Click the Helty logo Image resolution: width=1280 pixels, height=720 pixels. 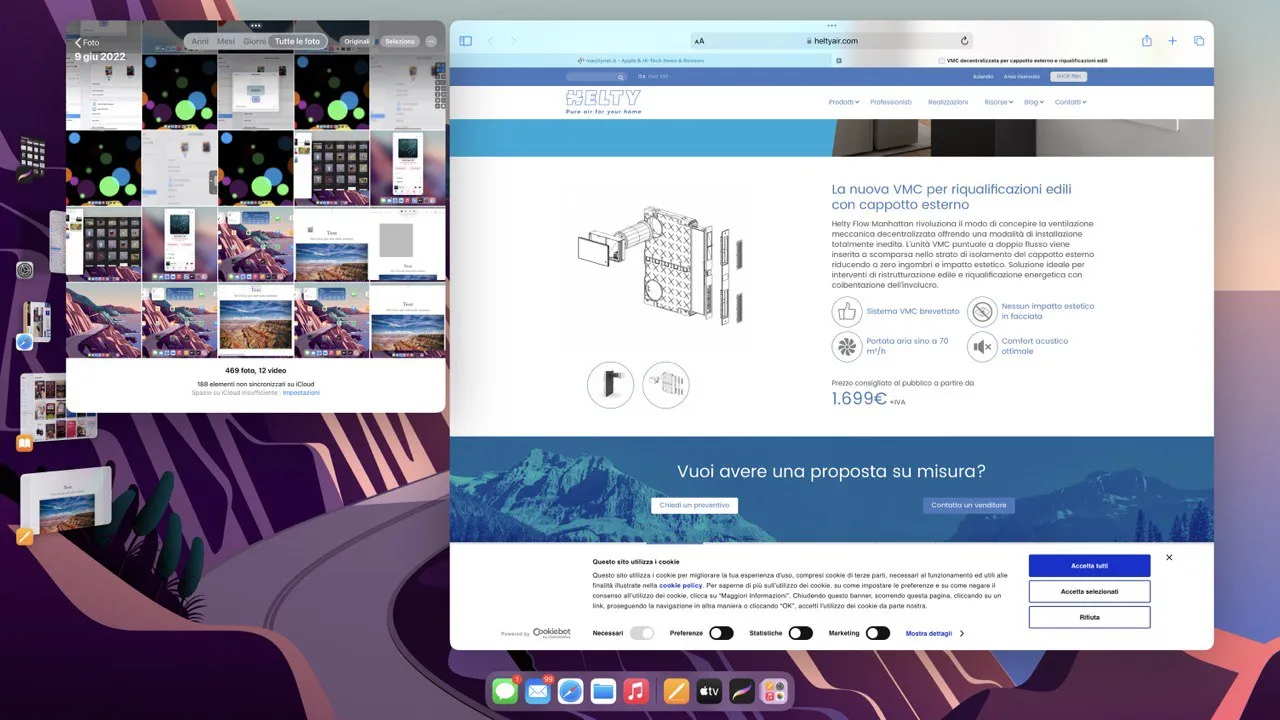point(603,98)
